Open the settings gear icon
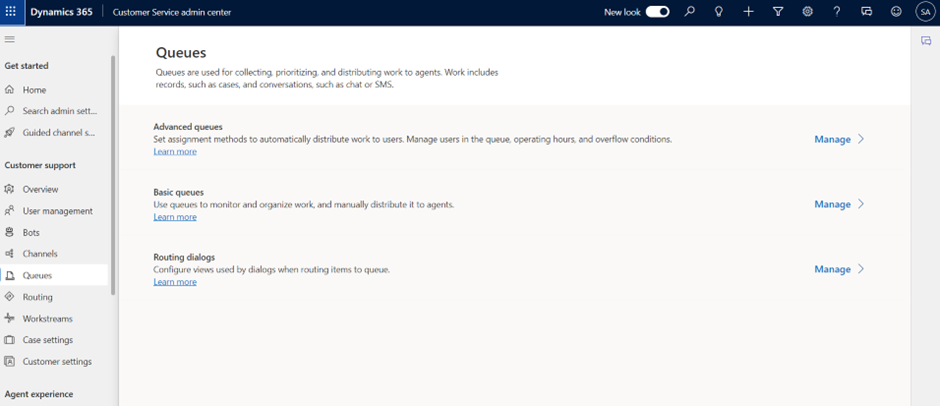940x406 pixels. point(808,12)
